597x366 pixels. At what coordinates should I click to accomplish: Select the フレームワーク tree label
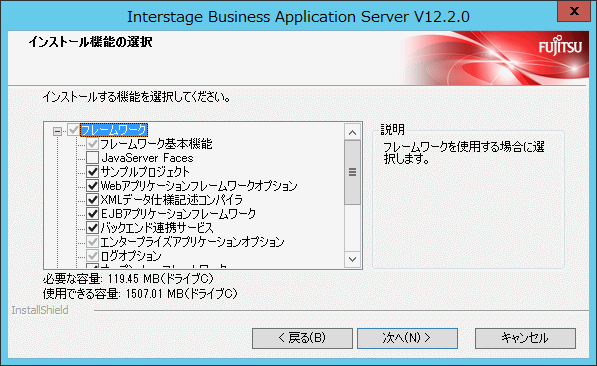click(x=114, y=130)
